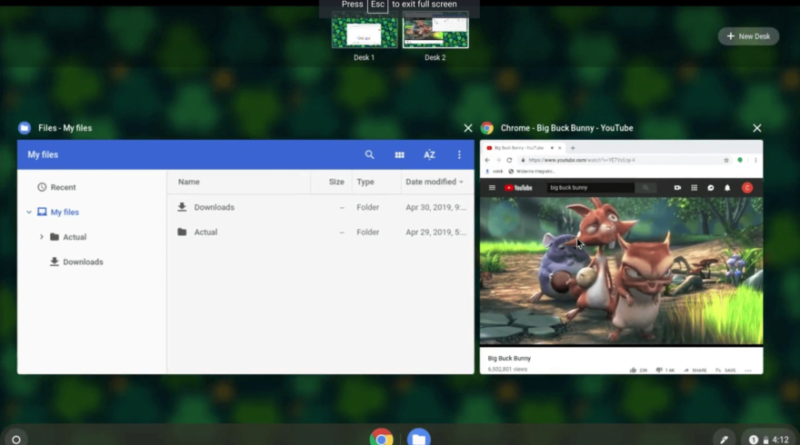The width and height of the screenshot is (800, 445).
Task: Open search in the Files window
Action: point(369,155)
